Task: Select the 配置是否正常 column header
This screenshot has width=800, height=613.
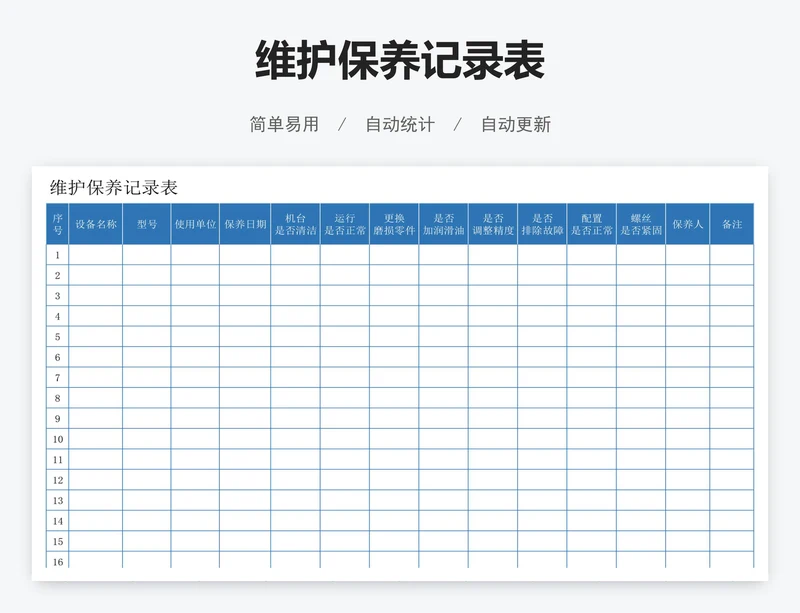Action: [x=591, y=224]
